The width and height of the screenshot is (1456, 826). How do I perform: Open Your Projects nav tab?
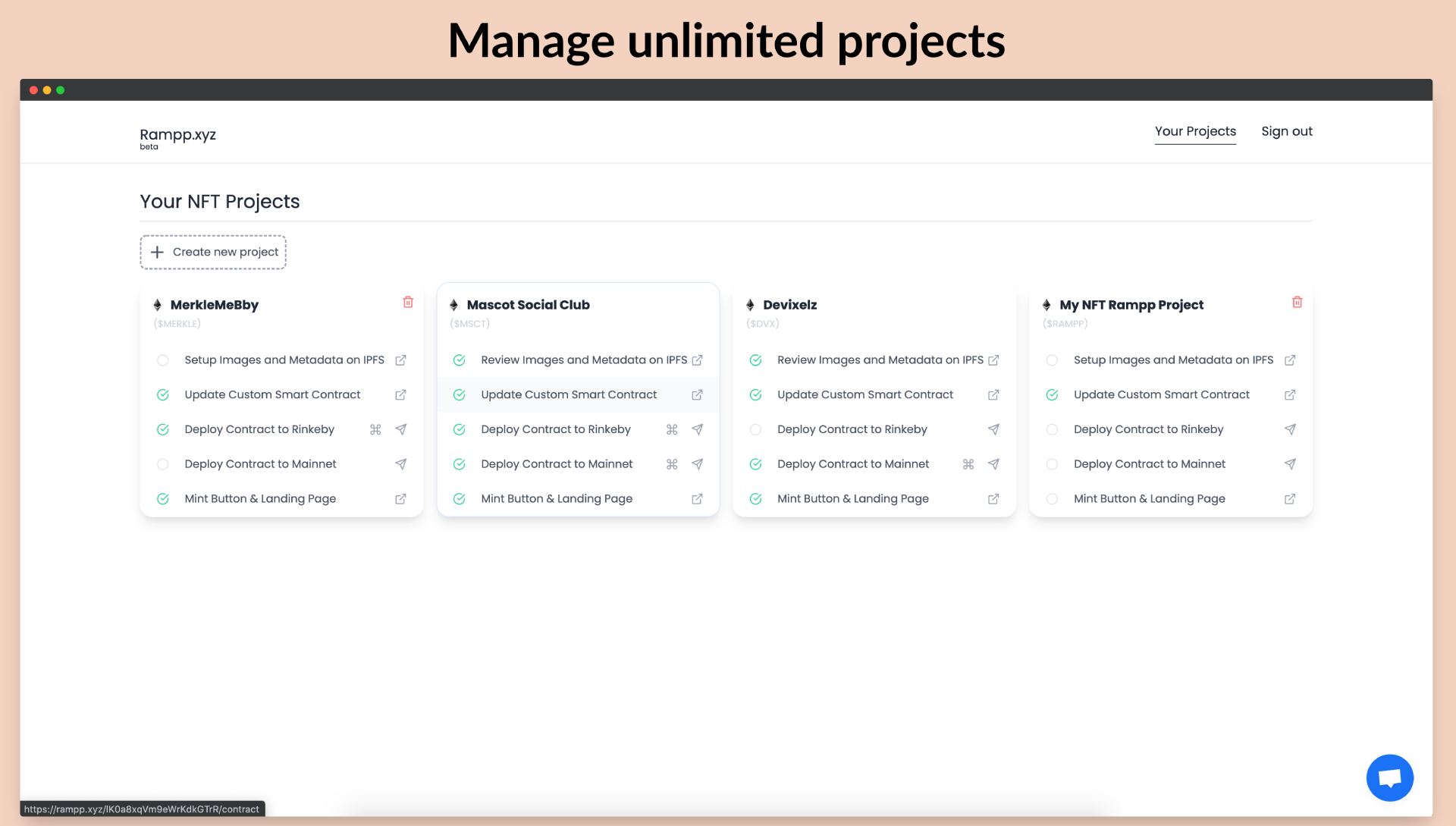point(1195,131)
